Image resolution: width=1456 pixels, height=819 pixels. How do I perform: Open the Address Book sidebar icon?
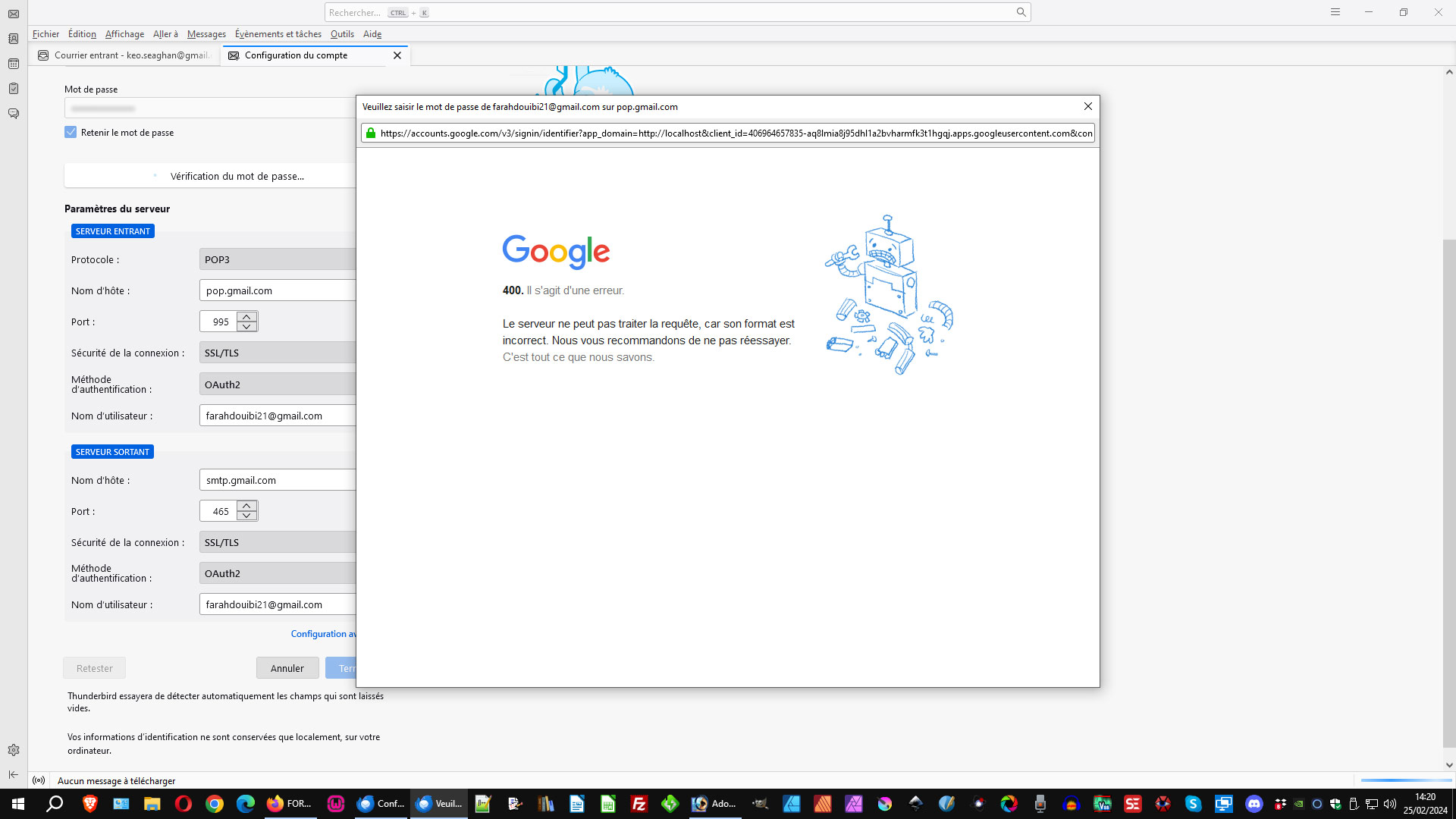14,39
